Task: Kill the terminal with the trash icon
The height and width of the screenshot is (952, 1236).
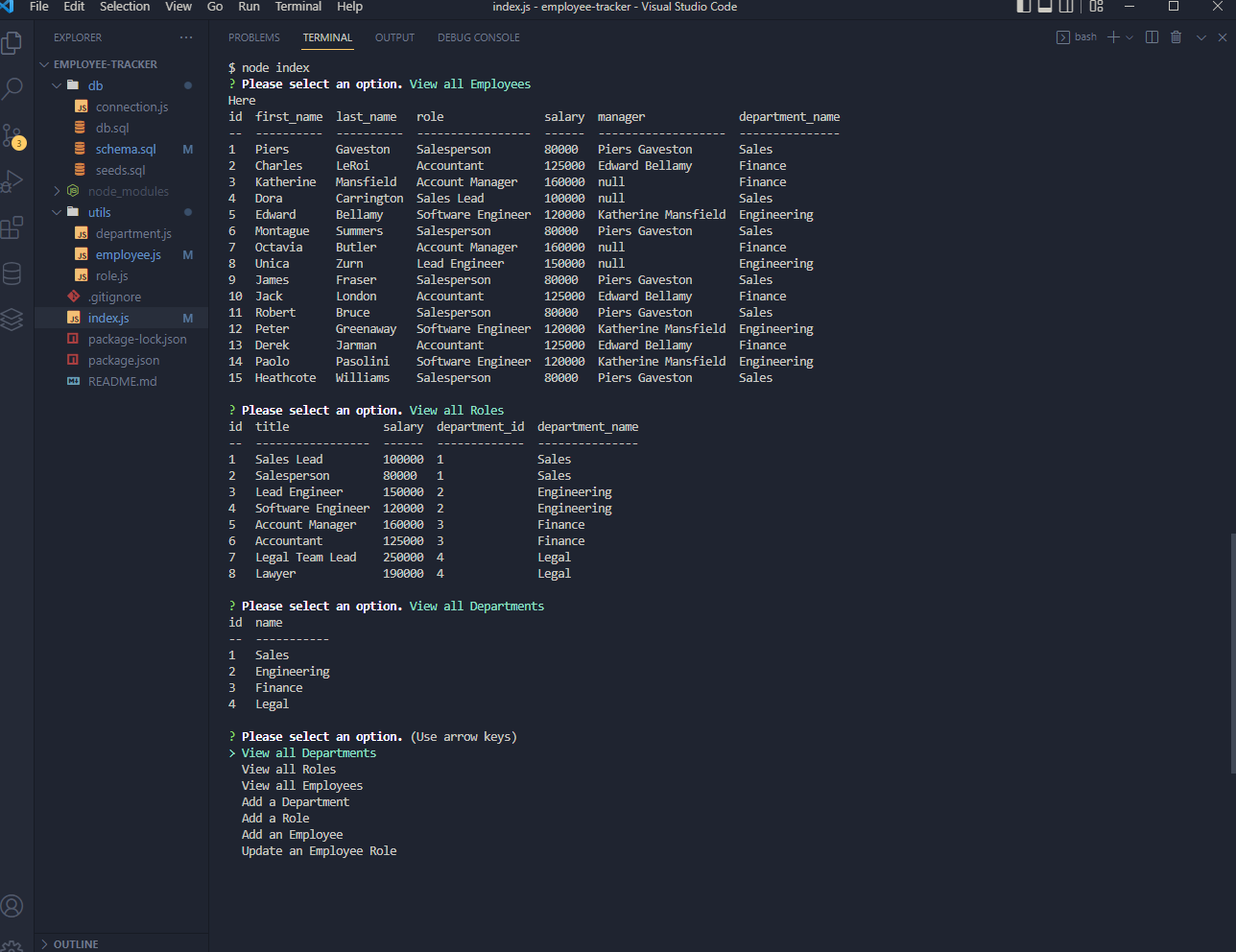Action: pyautogui.click(x=1176, y=36)
